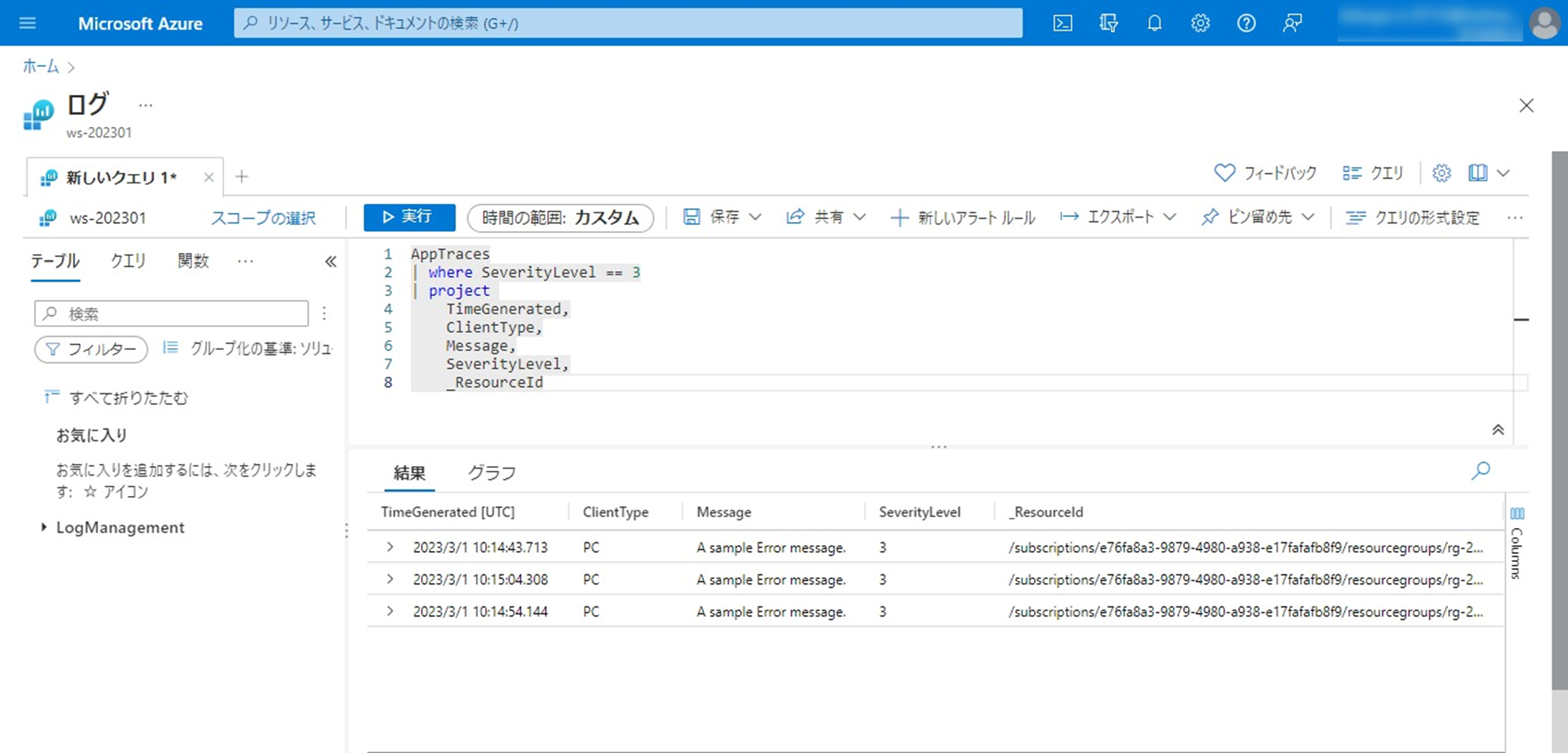Image resolution: width=1568 pixels, height=753 pixels.
Task: Expand the エクスポート dropdown arrow
Action: [1170, 217]
